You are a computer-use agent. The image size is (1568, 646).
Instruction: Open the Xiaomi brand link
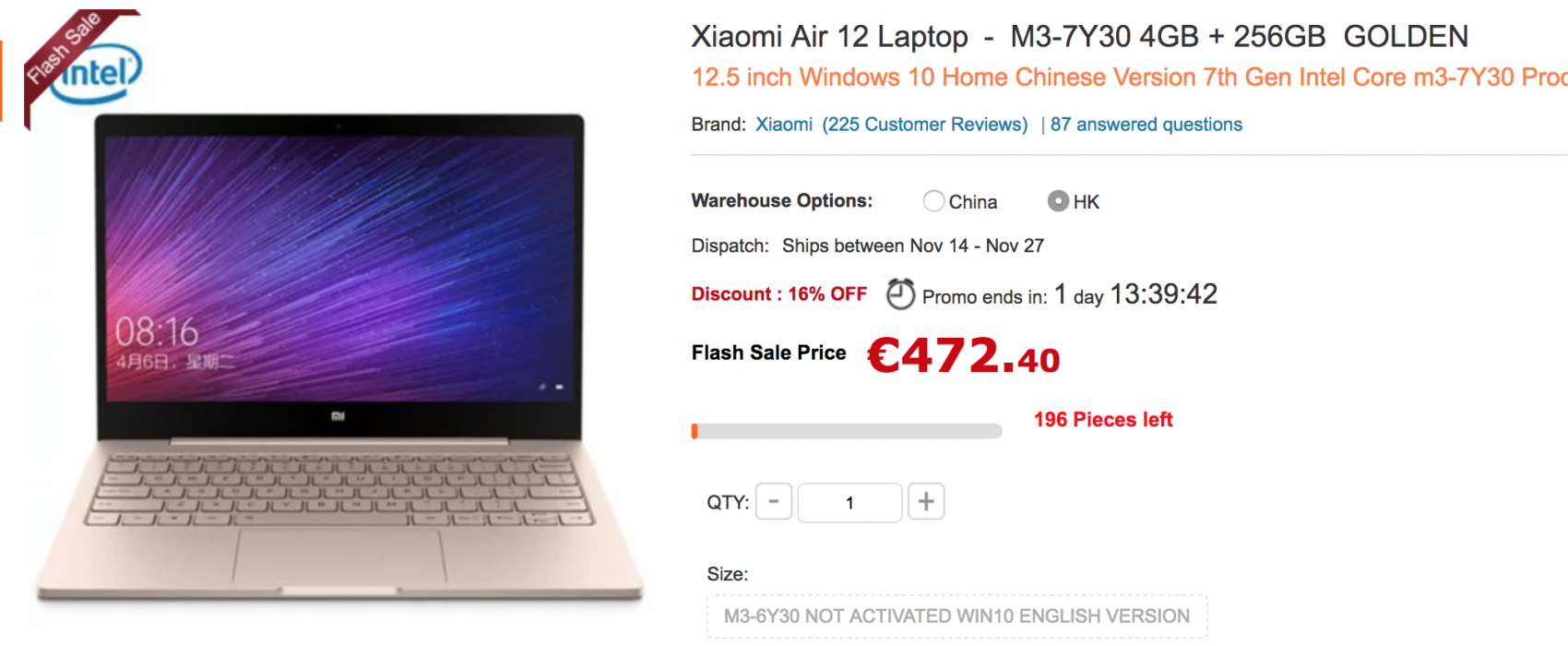tap(784, 125)
